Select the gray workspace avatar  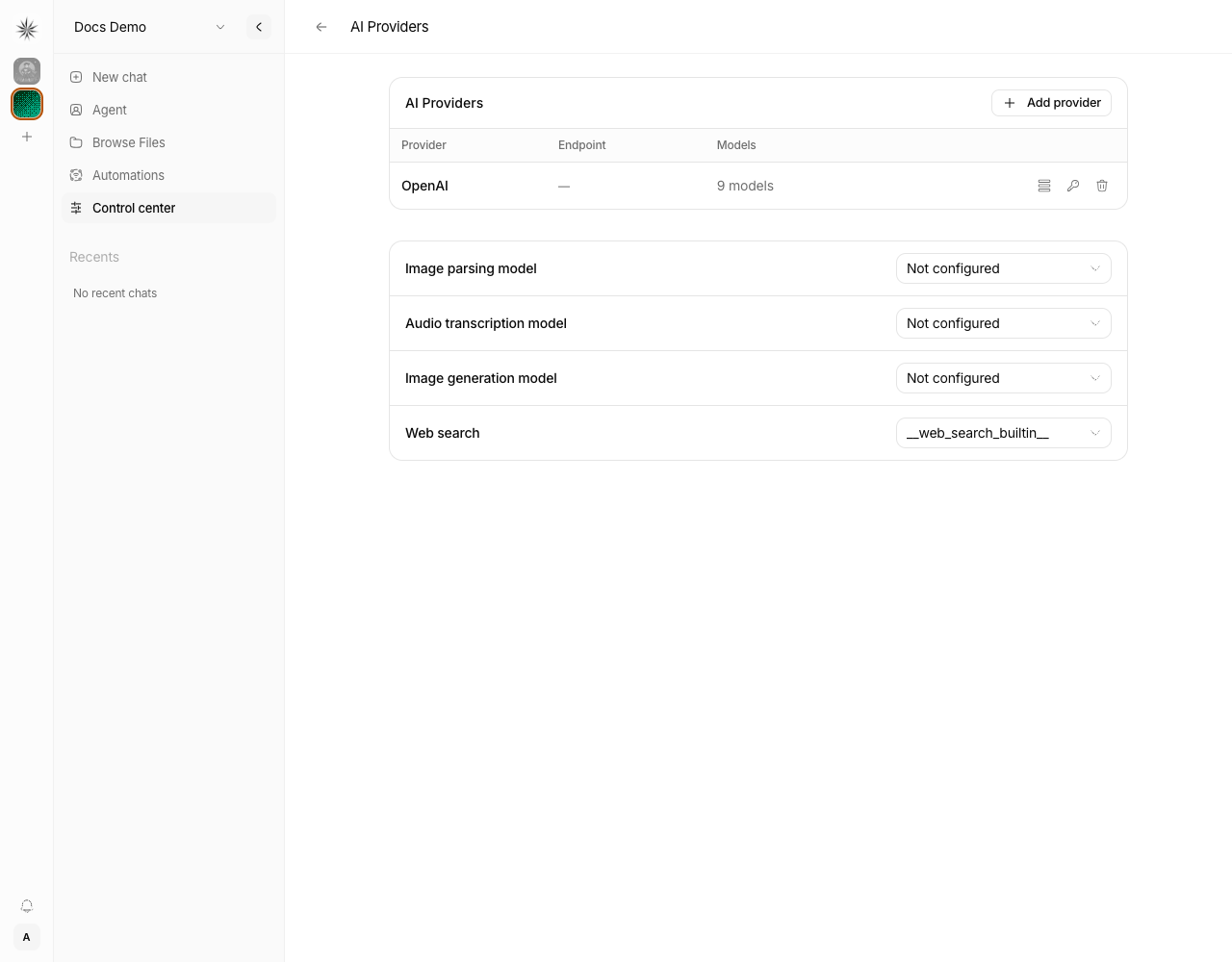[27, 71]
